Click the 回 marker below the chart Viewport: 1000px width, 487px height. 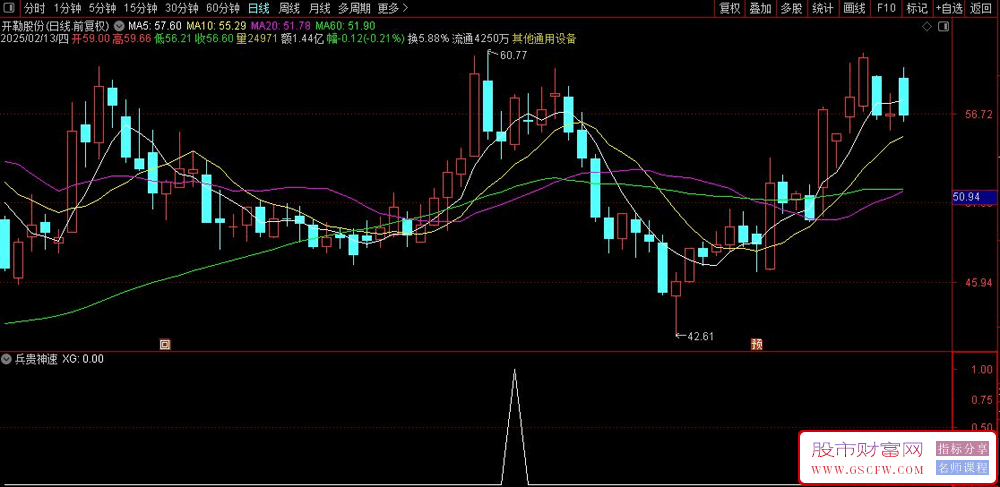165,345
